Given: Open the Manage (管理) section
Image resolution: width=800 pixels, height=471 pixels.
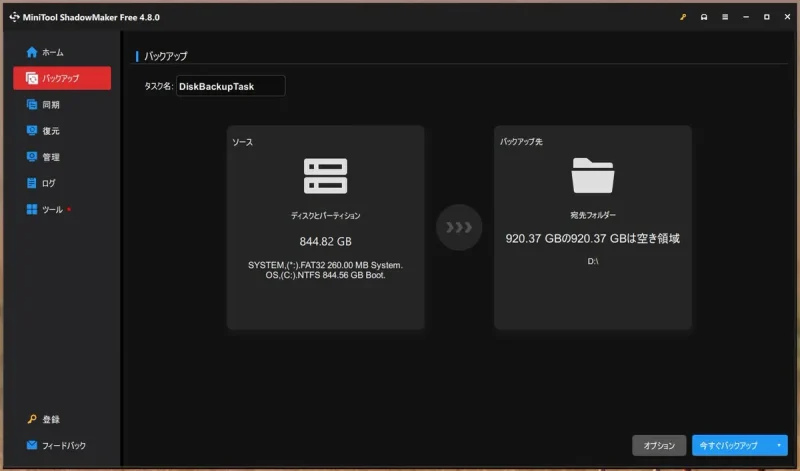Looking at the screenshot, I should click(50, 157).
